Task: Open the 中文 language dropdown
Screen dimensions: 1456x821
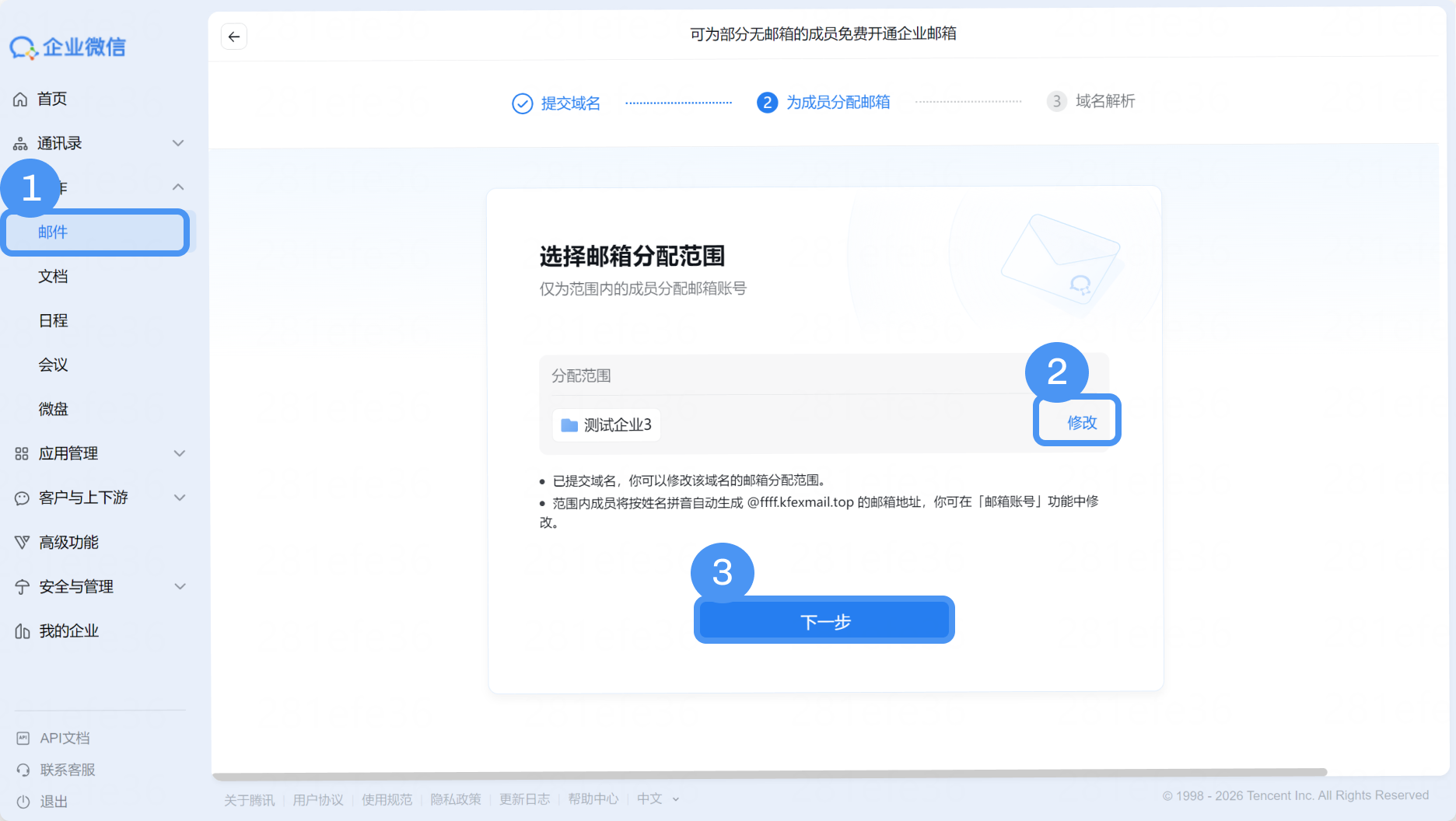Action: coord(658,799)
